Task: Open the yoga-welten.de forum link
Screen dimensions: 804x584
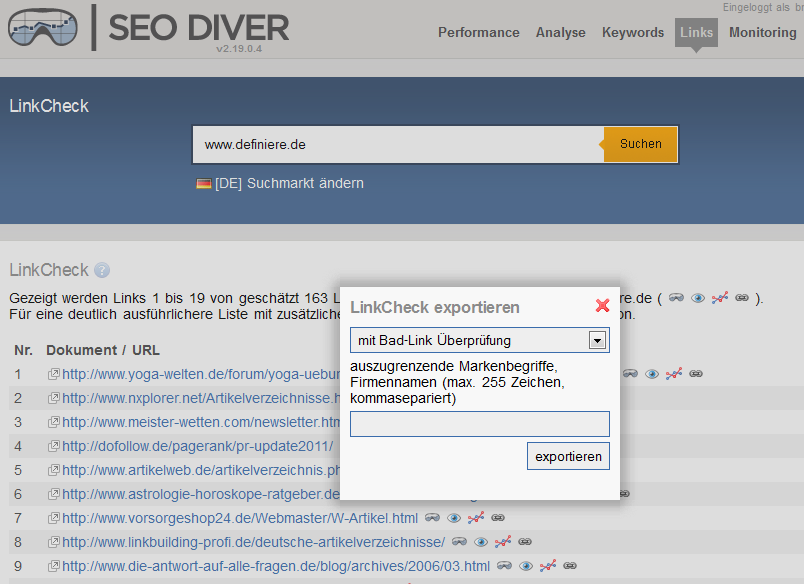Action: (x=201, y=374)
